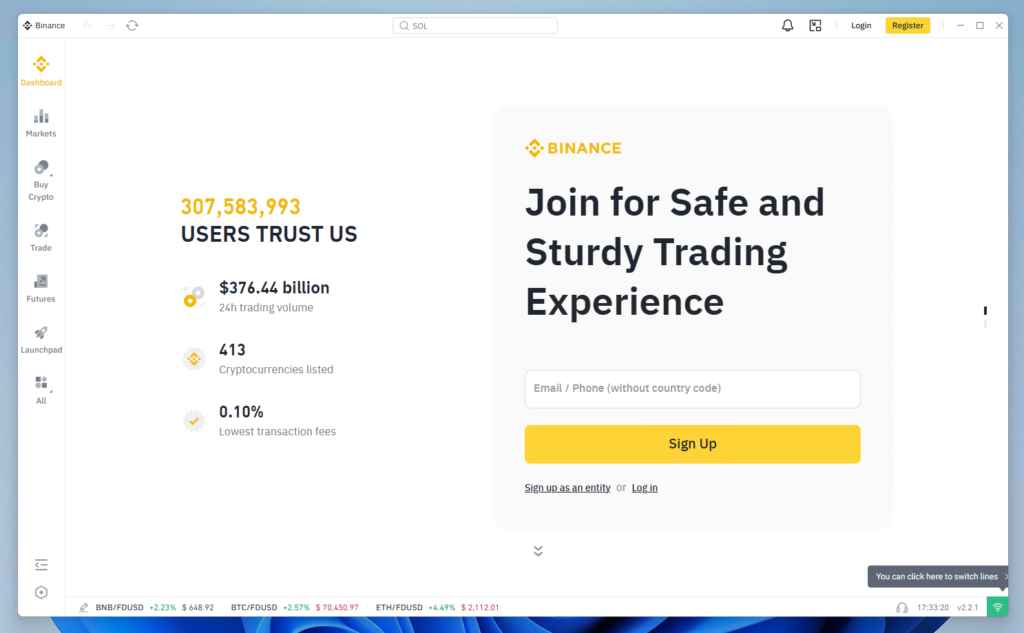
Task: Click the refresh page icon
Action: [132, 26]
